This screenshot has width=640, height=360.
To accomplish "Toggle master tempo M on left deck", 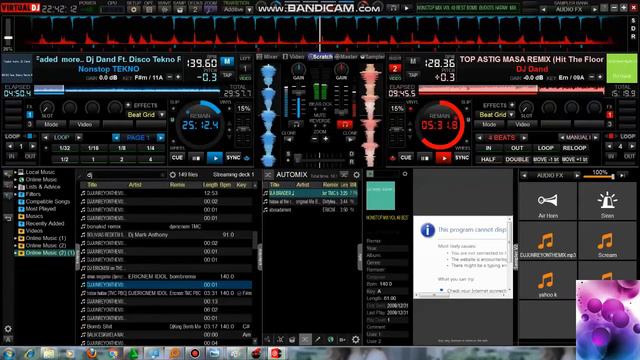I will 227,61.
